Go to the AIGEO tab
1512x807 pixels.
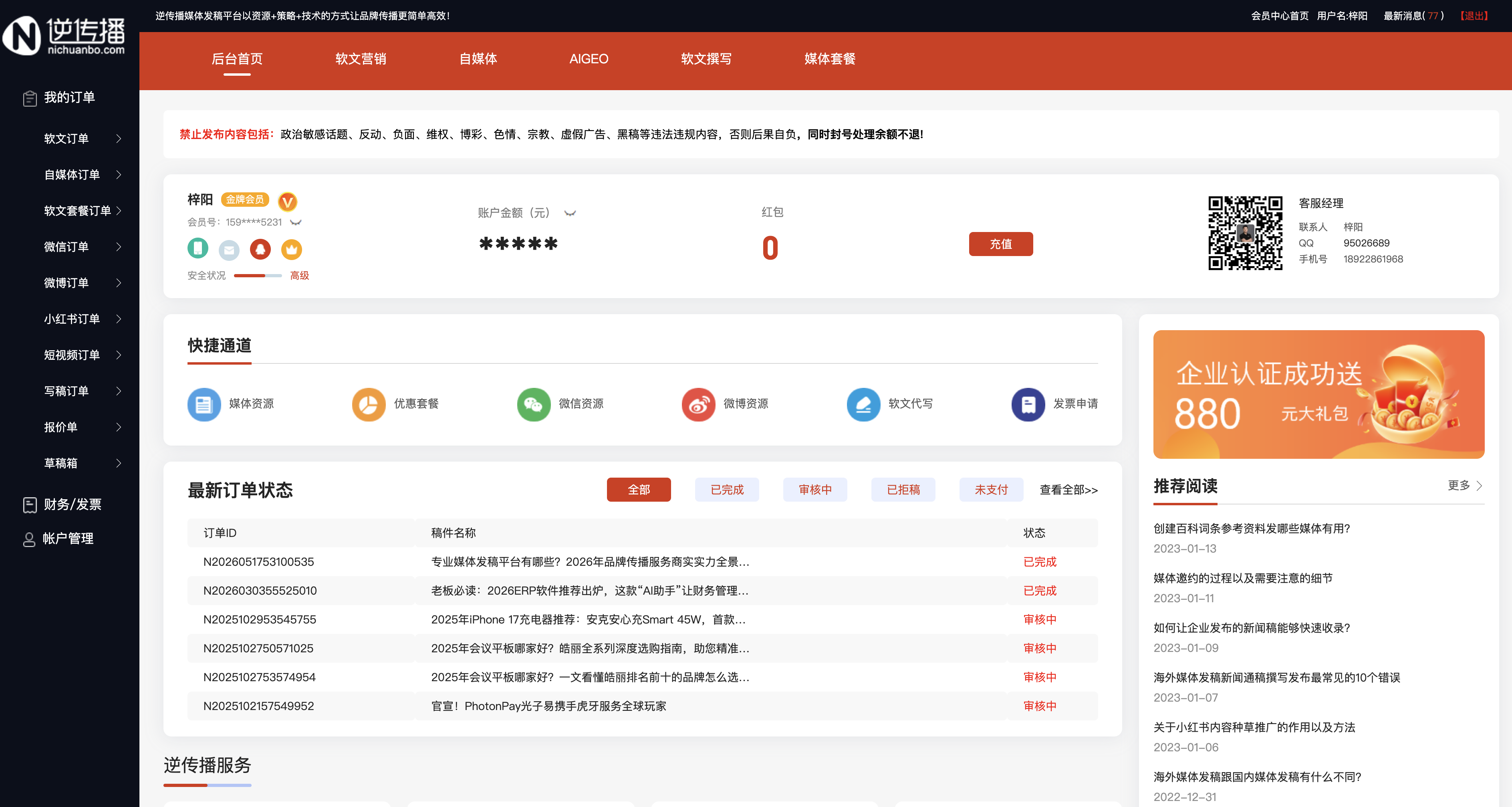[589, 59]
